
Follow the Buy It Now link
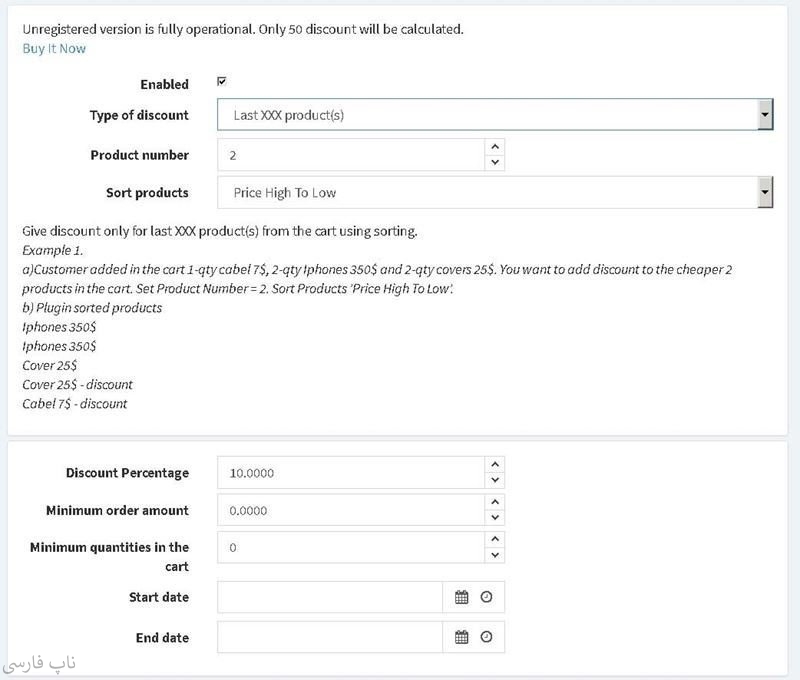[x=54, y=48]
